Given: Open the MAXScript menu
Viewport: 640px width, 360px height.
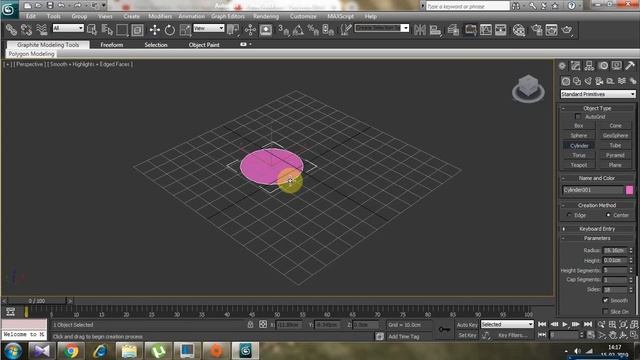Looking at the screenshot, I should click(340, 16).
